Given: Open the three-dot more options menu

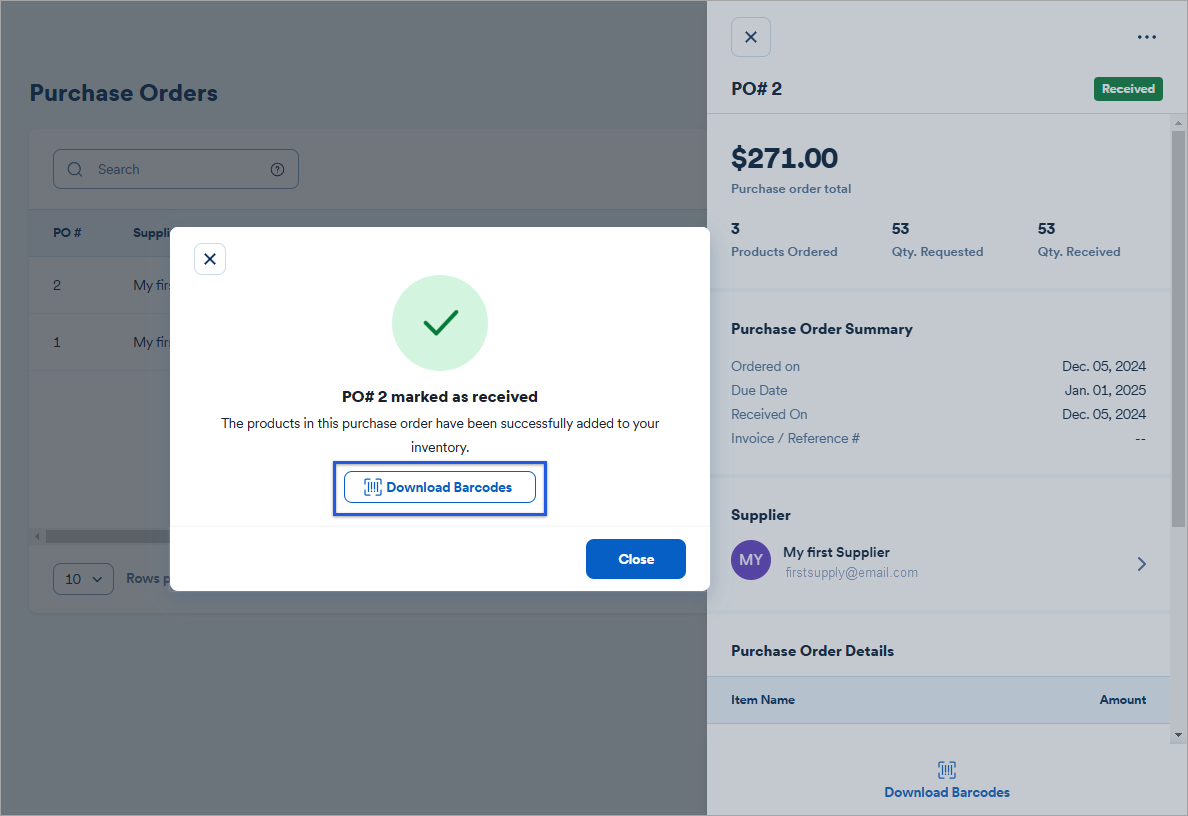Looking at the screenshot, I should 1146,38.
